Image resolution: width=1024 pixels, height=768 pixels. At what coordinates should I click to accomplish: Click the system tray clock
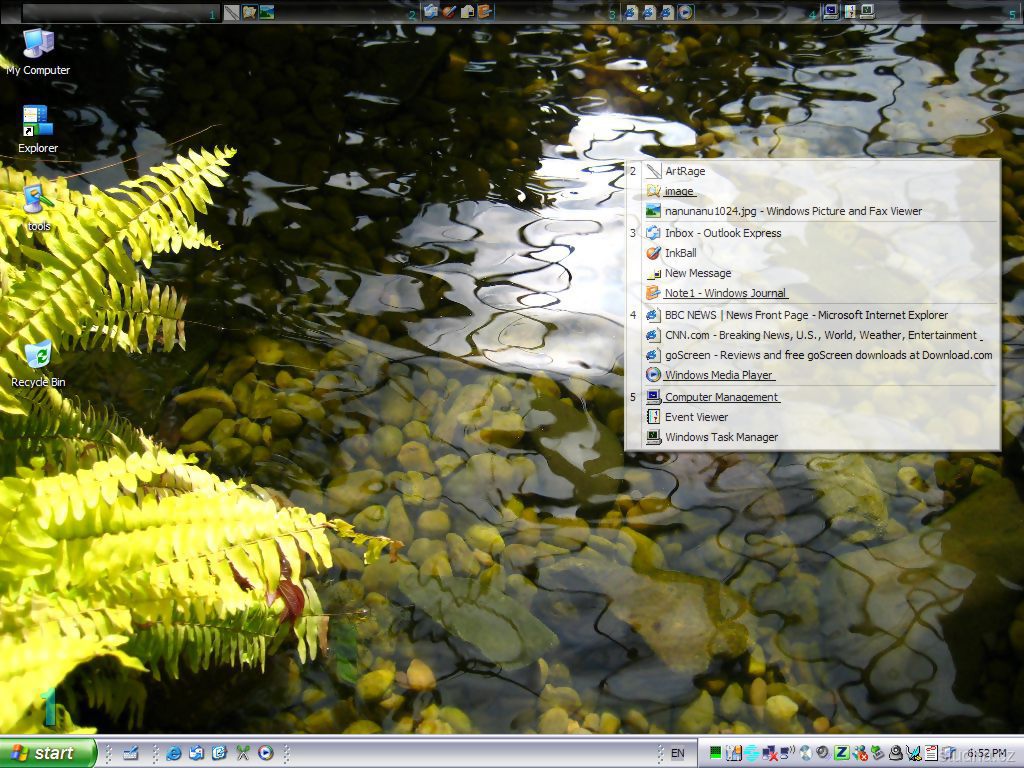[x=987, y=753]
